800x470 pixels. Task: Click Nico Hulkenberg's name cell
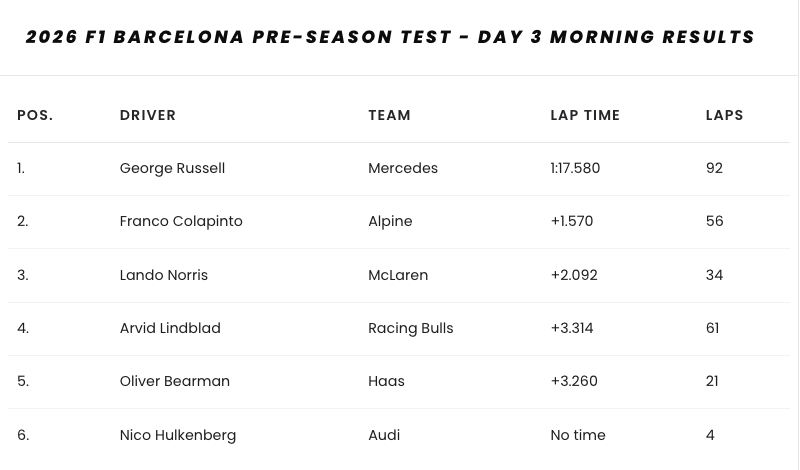click(x=178, y=435)
